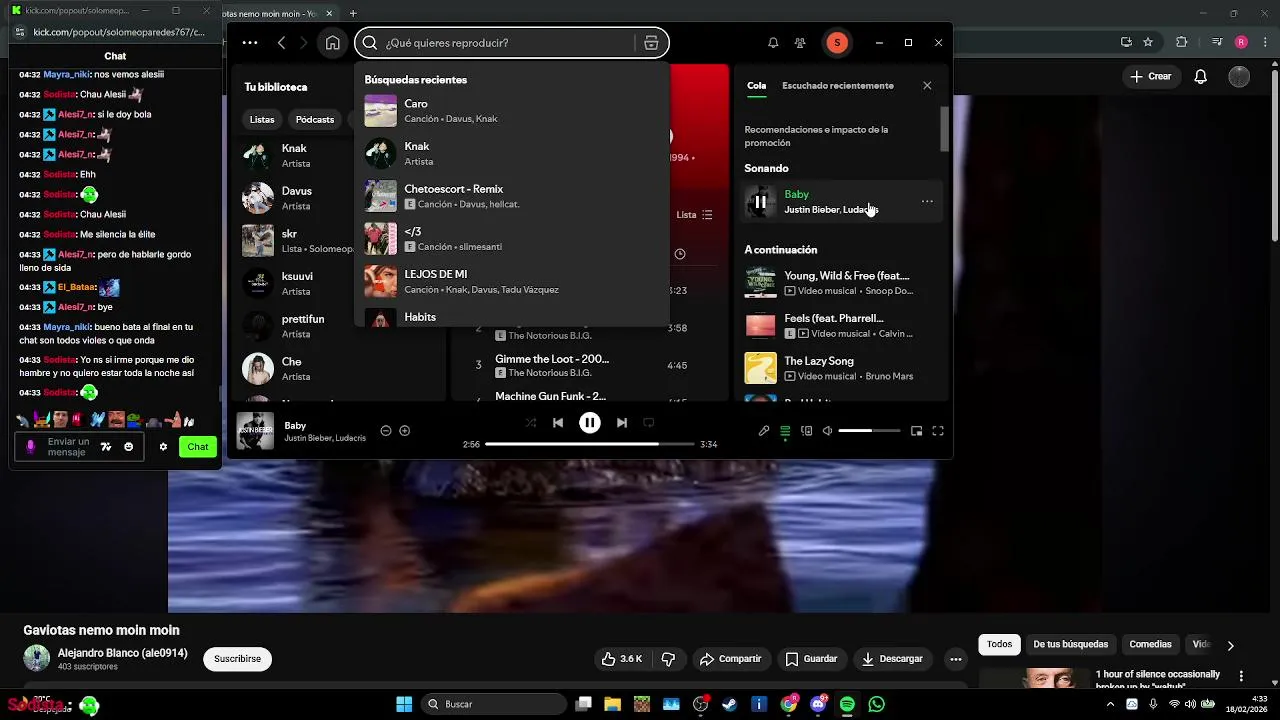The width and height of the screenshot is (1280, 720).
Task: Adjust Spotify volume slider
Action: [869, 431]
